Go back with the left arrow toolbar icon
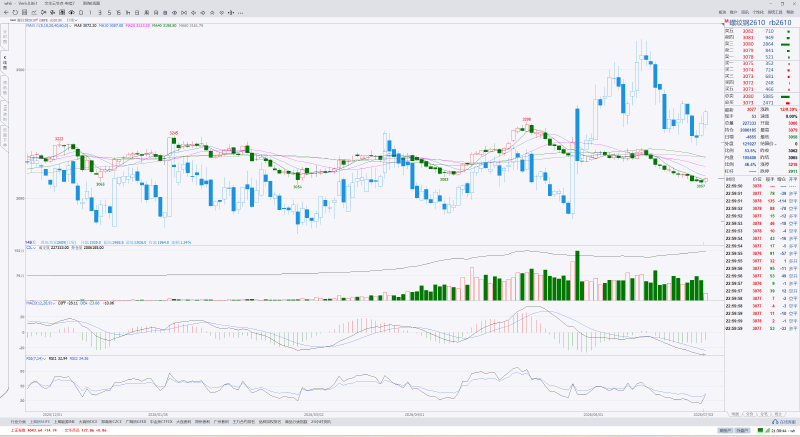800x437 pixels. [6, 12]
